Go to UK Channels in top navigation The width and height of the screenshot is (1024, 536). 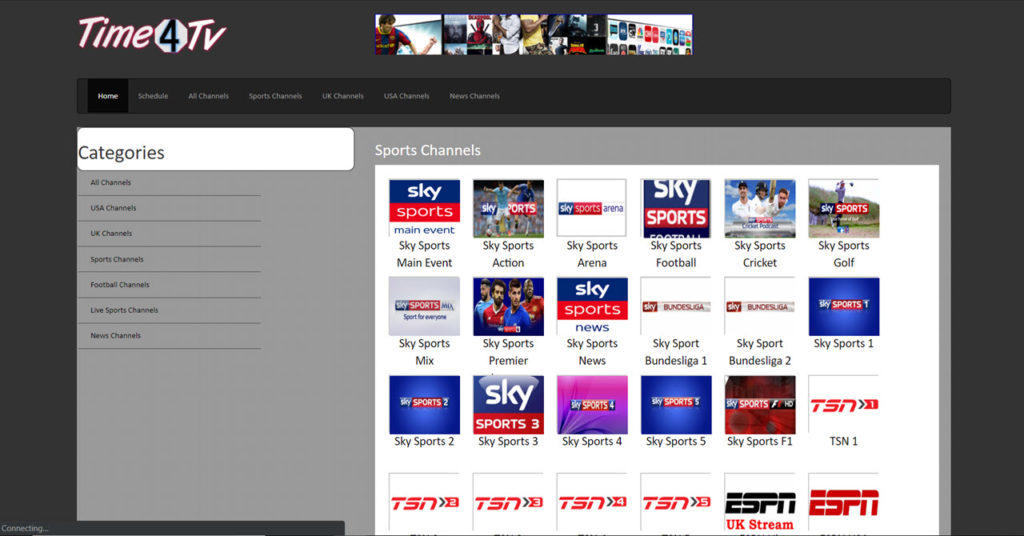pos(342,96)
